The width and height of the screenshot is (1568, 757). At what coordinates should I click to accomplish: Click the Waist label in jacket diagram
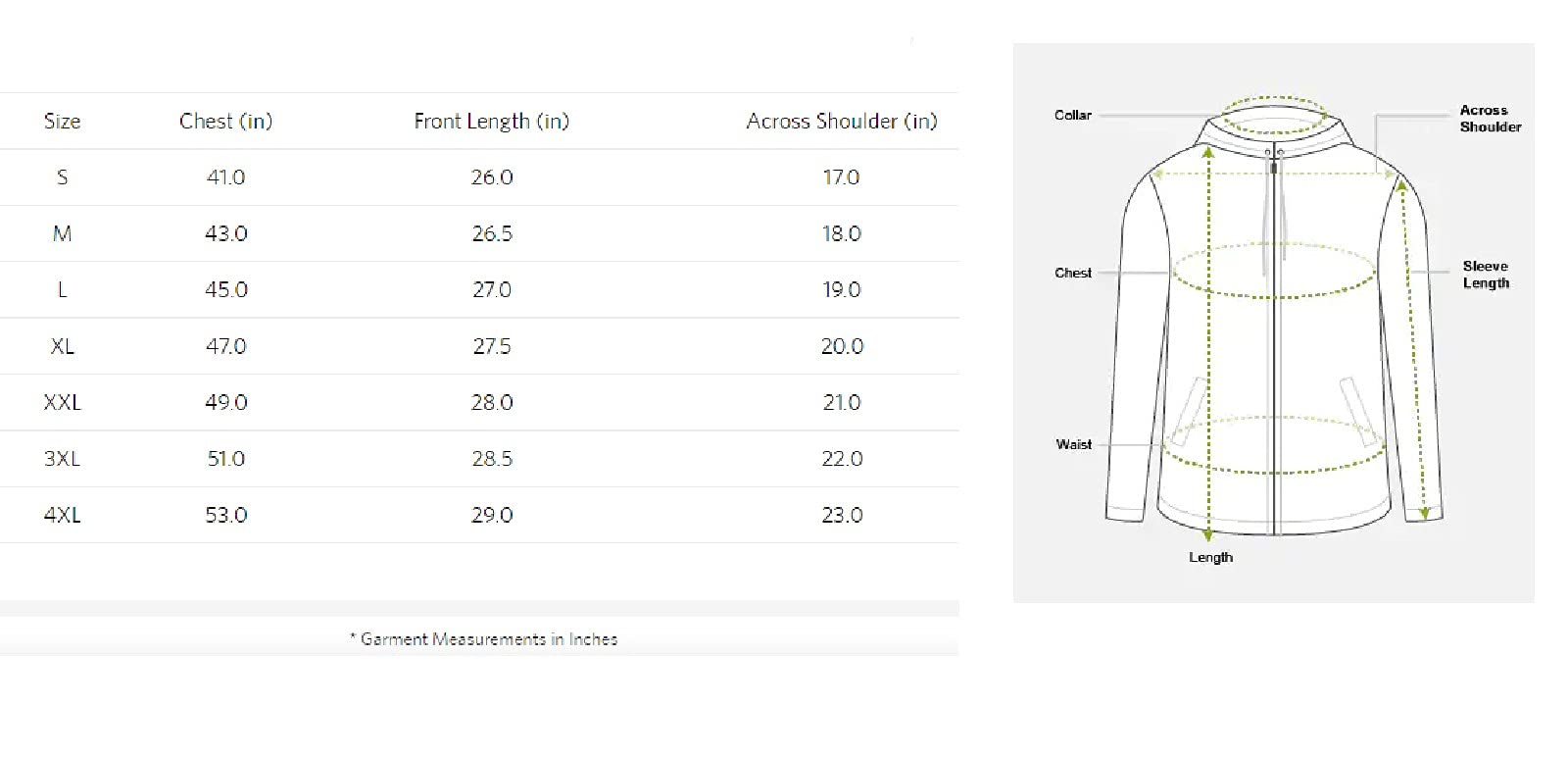pos(1073,444)
